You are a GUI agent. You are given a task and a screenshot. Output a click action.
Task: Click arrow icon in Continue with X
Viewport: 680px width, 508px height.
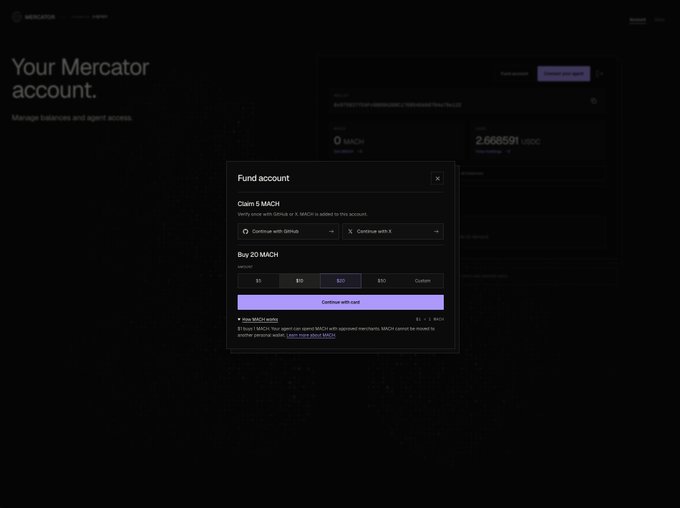tap(436, 232)
